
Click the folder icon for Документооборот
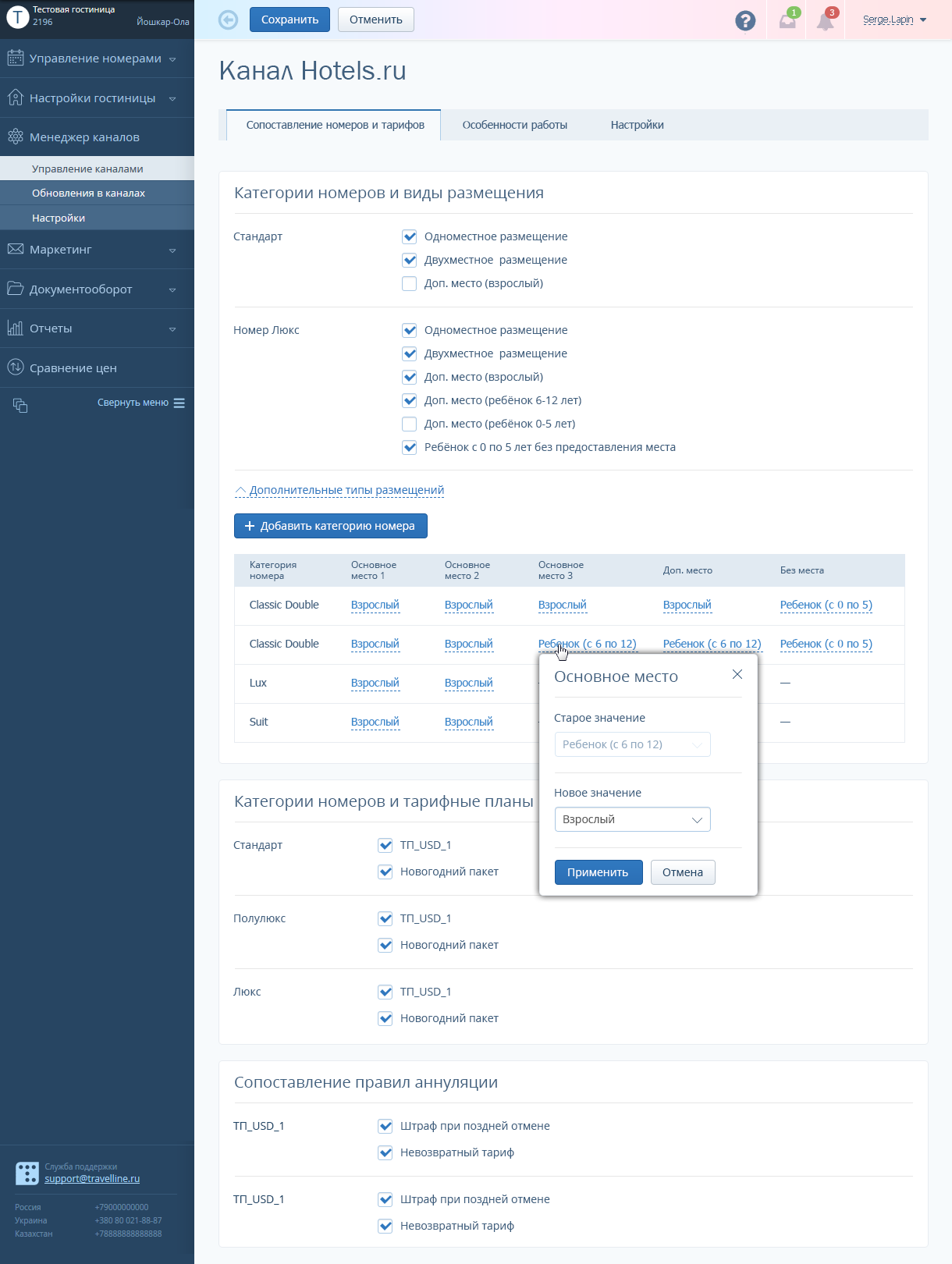16,289
